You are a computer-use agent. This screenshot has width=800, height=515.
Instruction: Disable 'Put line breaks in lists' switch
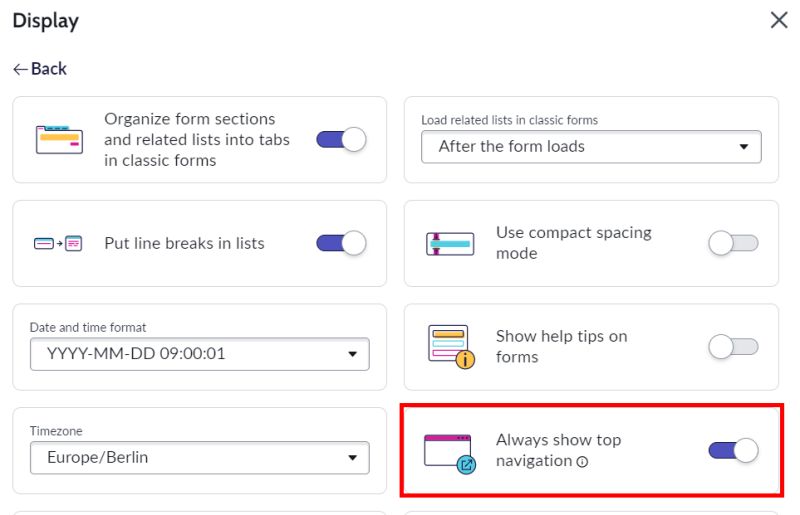click(341, 243)
